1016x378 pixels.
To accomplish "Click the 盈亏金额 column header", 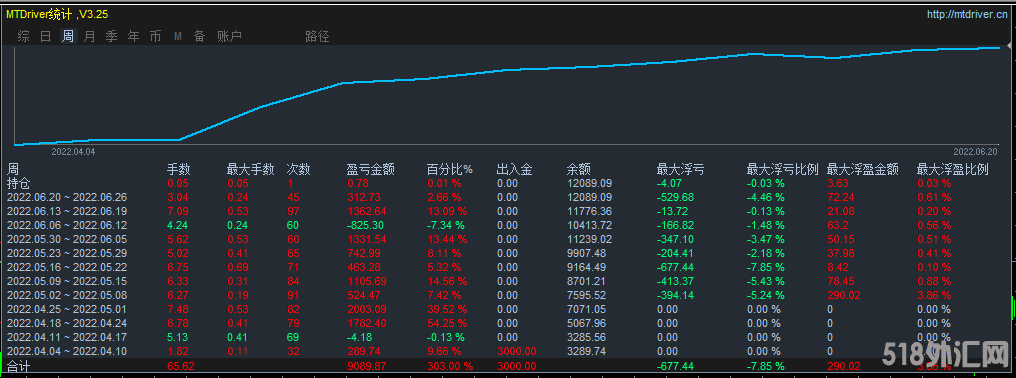I will (371, 170).
